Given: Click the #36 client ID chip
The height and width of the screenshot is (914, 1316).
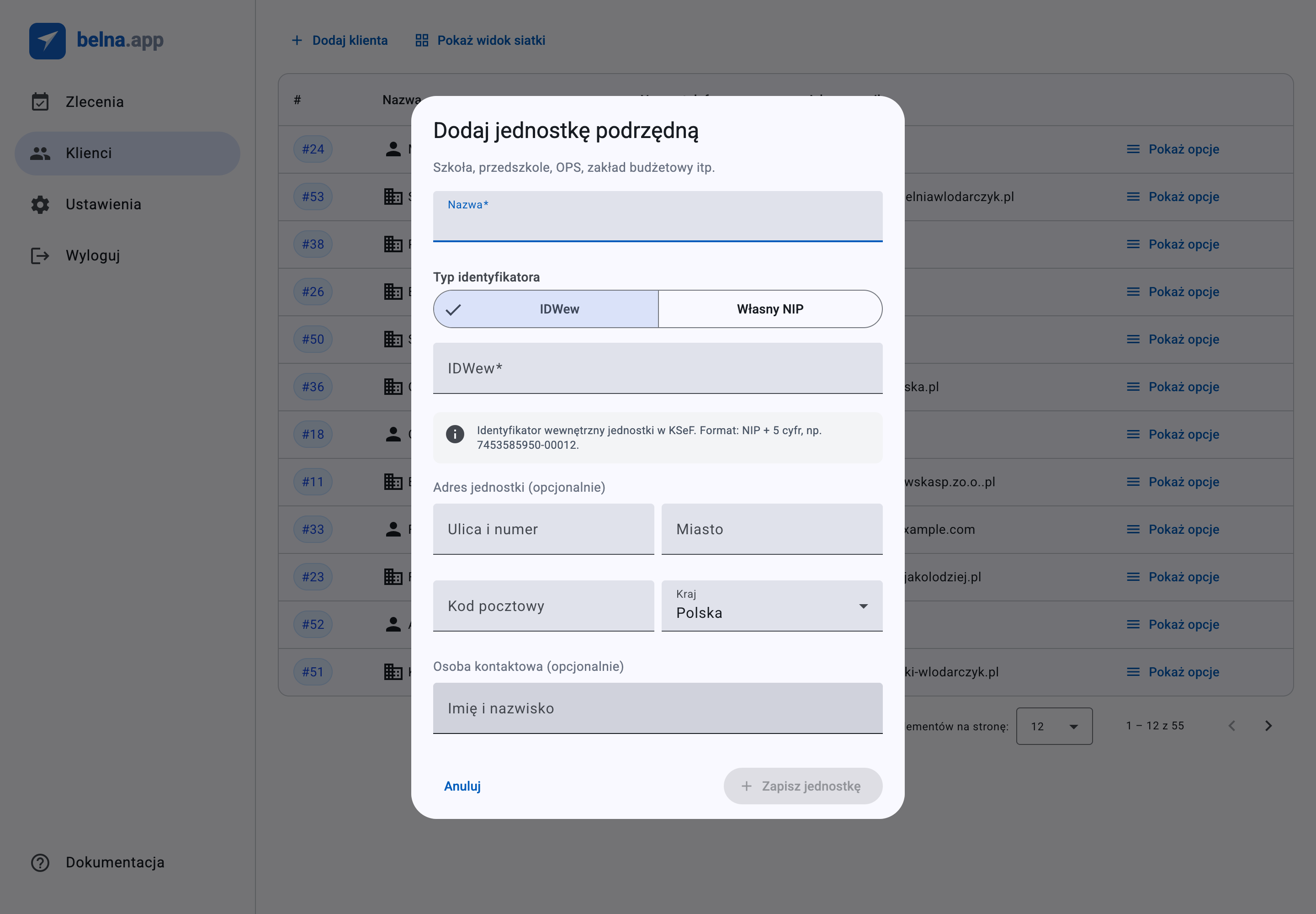Looking at the screenshot, I should (313, 387).
